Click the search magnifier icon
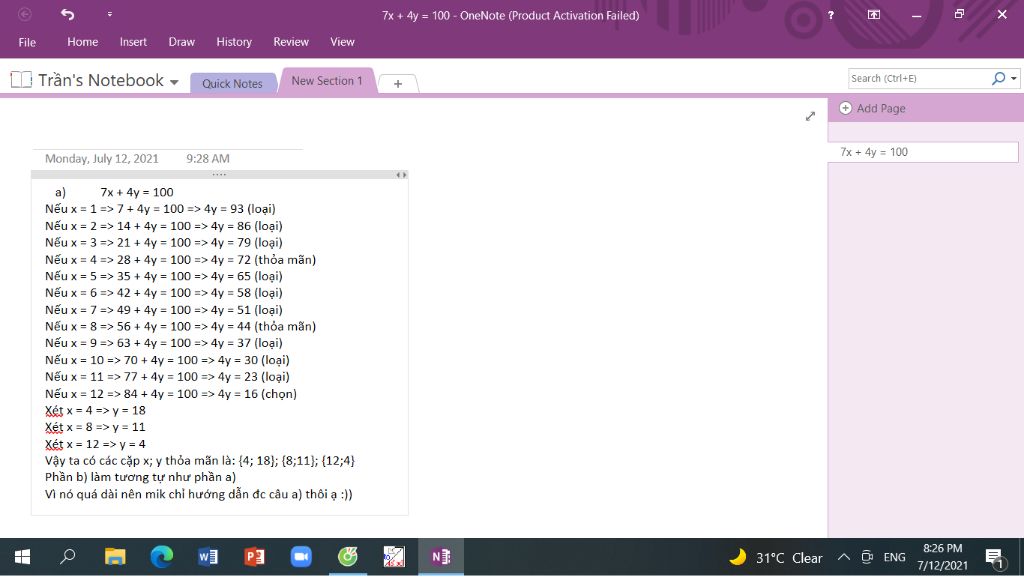Viewport: 1024px width, 583px height. [x=999, y=78]
